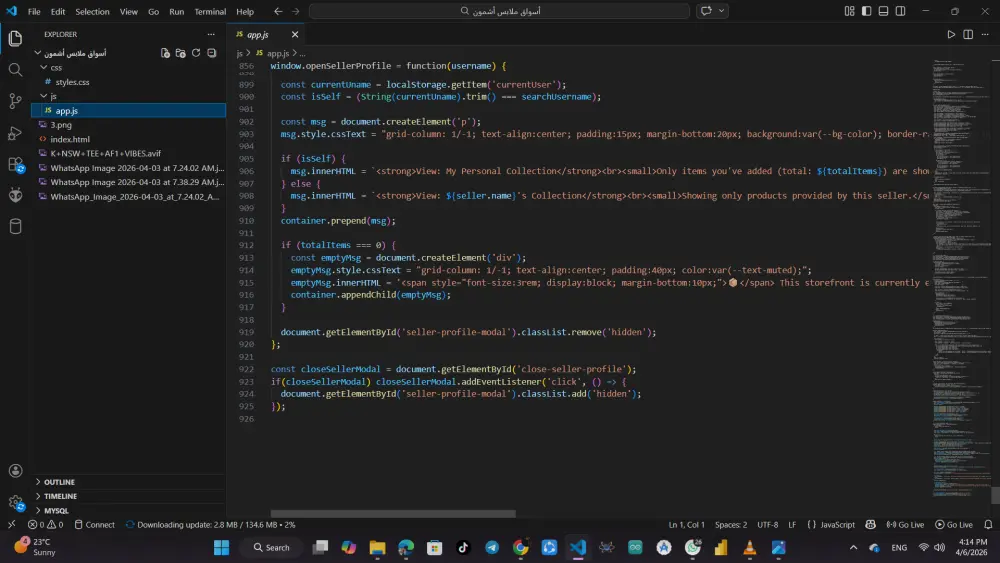Open notifications bell in status bar
Screen dimensions: 1000x563
[988, 525]
